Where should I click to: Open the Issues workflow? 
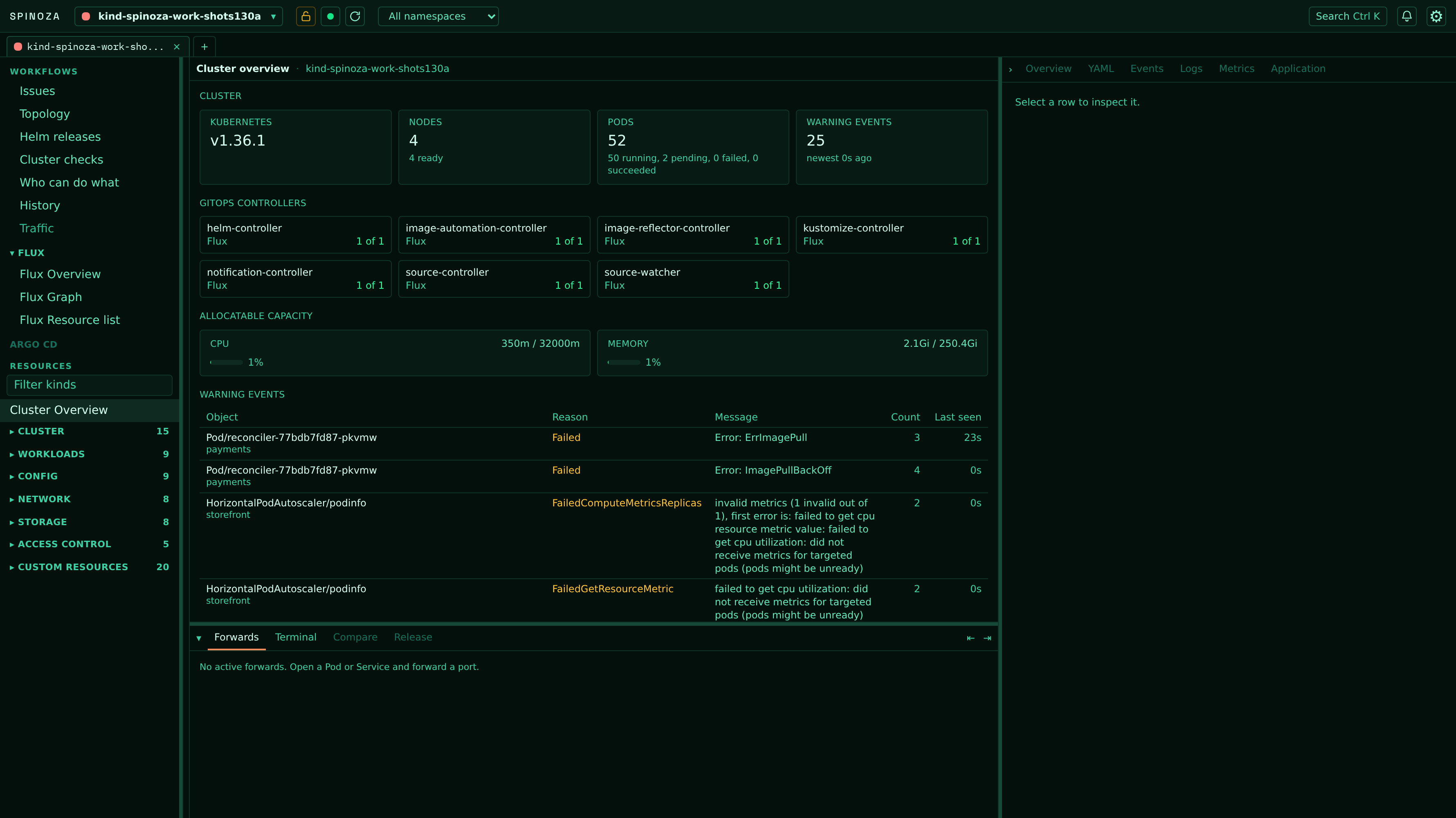pos(37,91)
